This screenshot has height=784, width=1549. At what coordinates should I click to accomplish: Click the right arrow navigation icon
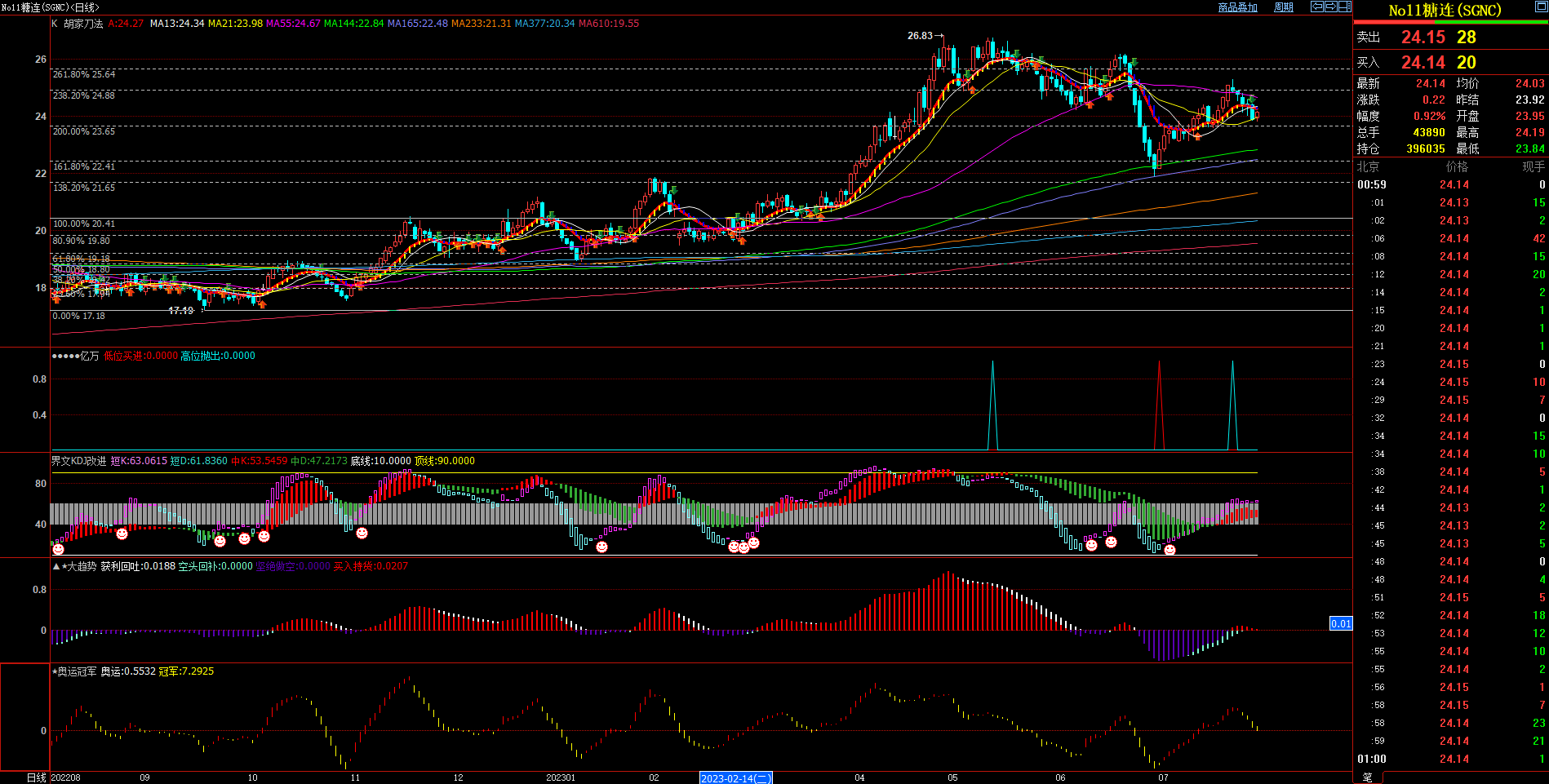tap(1330, 7)
